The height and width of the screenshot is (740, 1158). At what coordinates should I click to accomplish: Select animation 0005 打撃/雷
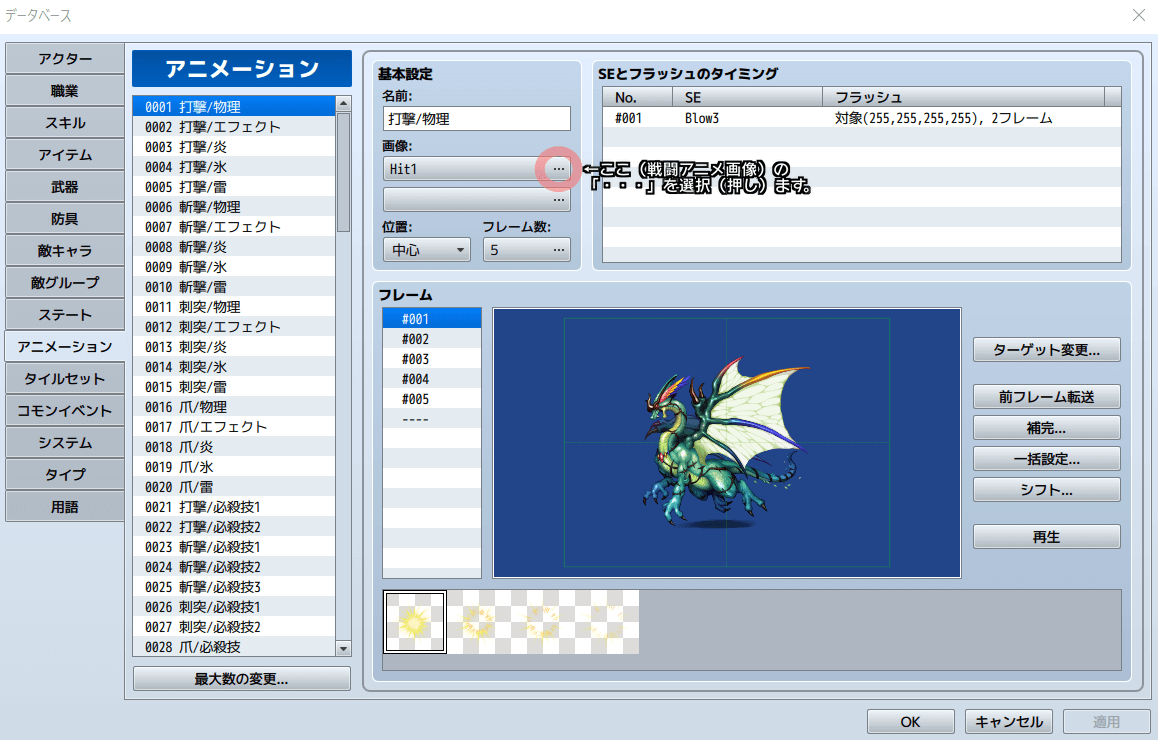click(x=234, y=187)
